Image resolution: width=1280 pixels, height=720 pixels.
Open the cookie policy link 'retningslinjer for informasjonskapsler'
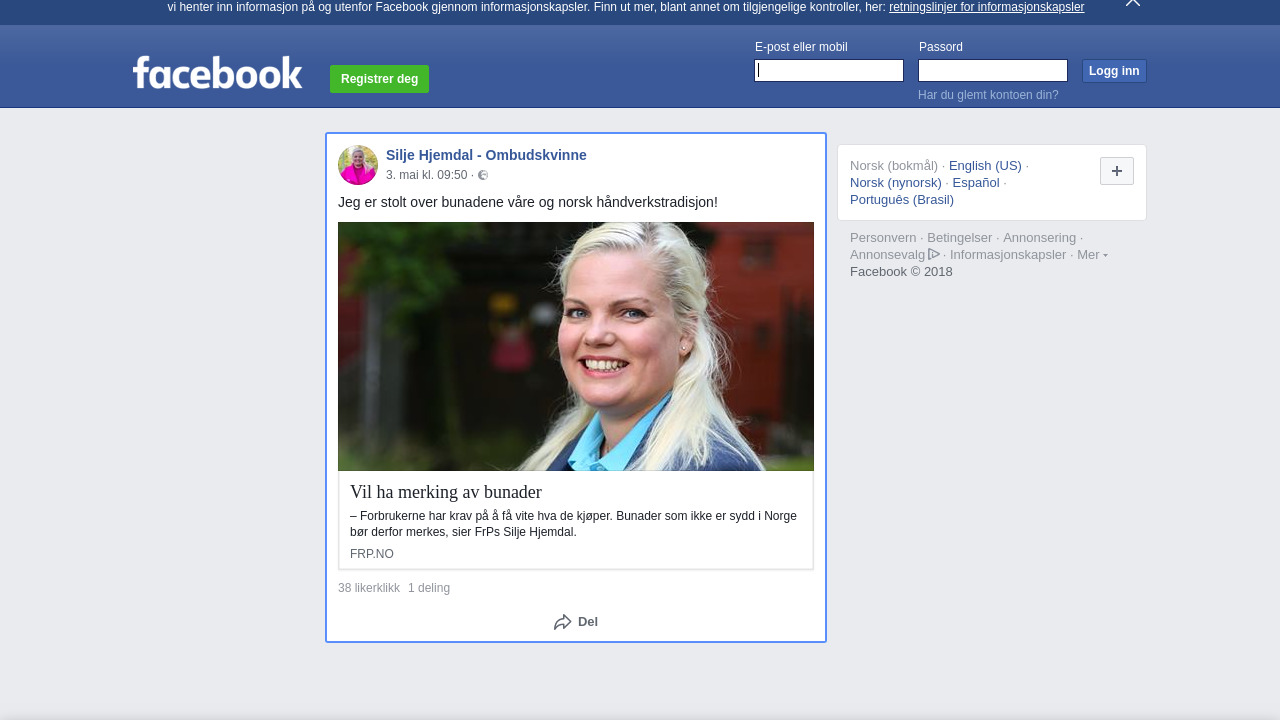(x=986, y=7)
